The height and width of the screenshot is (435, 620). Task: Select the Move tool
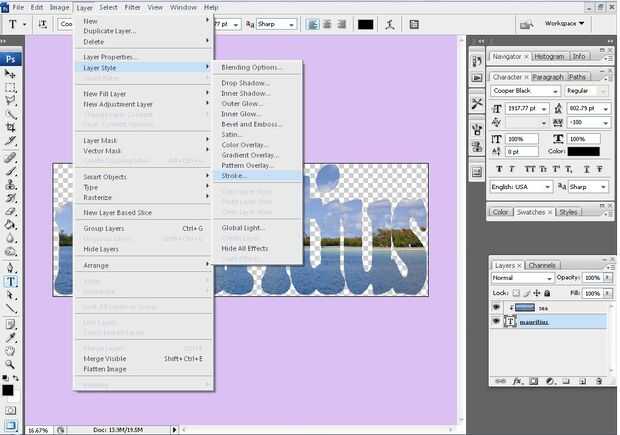(x=10, y=74)
